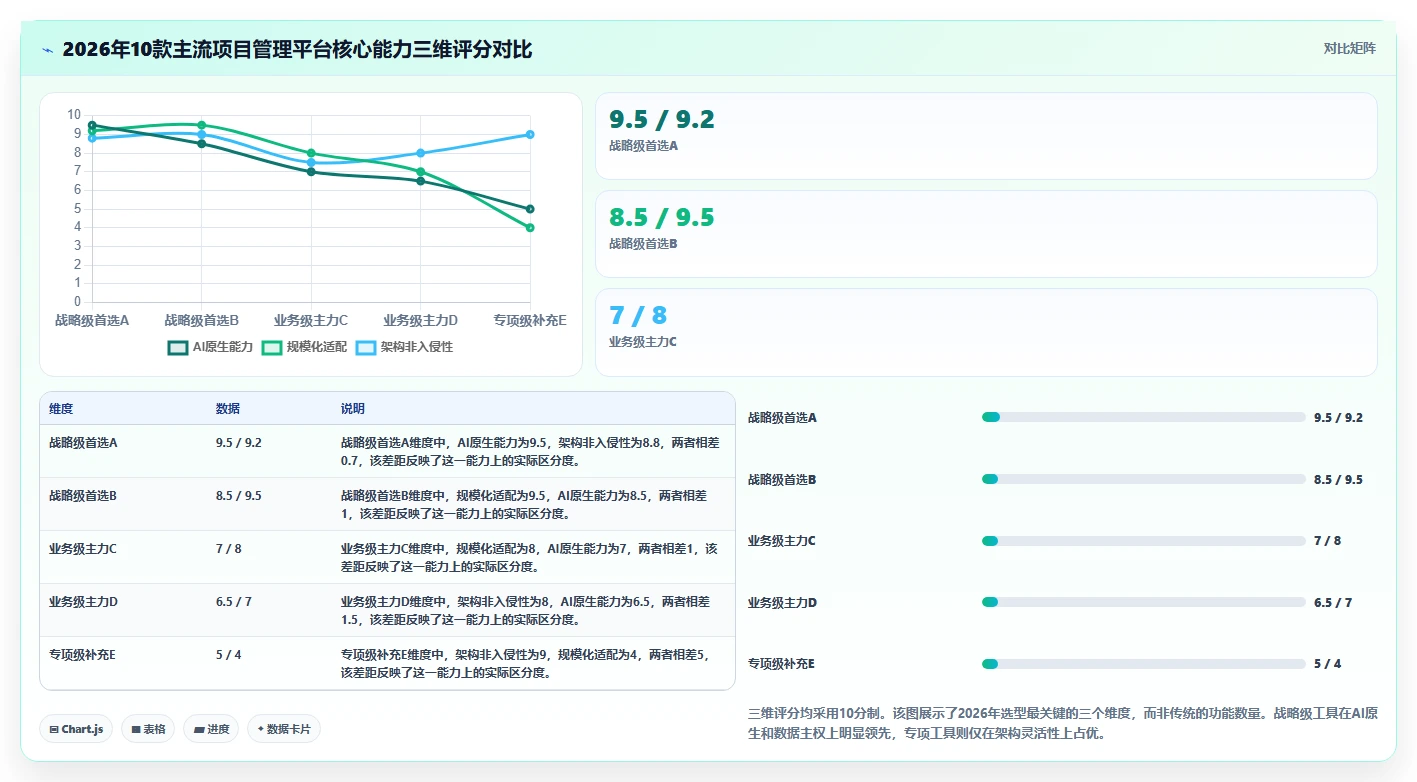Click the 专项级补充E x-axis label on chart

[530, 320]
